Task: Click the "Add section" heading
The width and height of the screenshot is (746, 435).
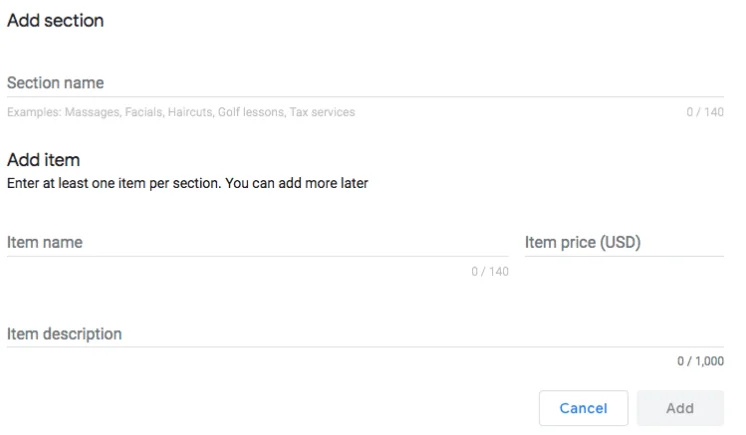Action: tap(55, 20)
